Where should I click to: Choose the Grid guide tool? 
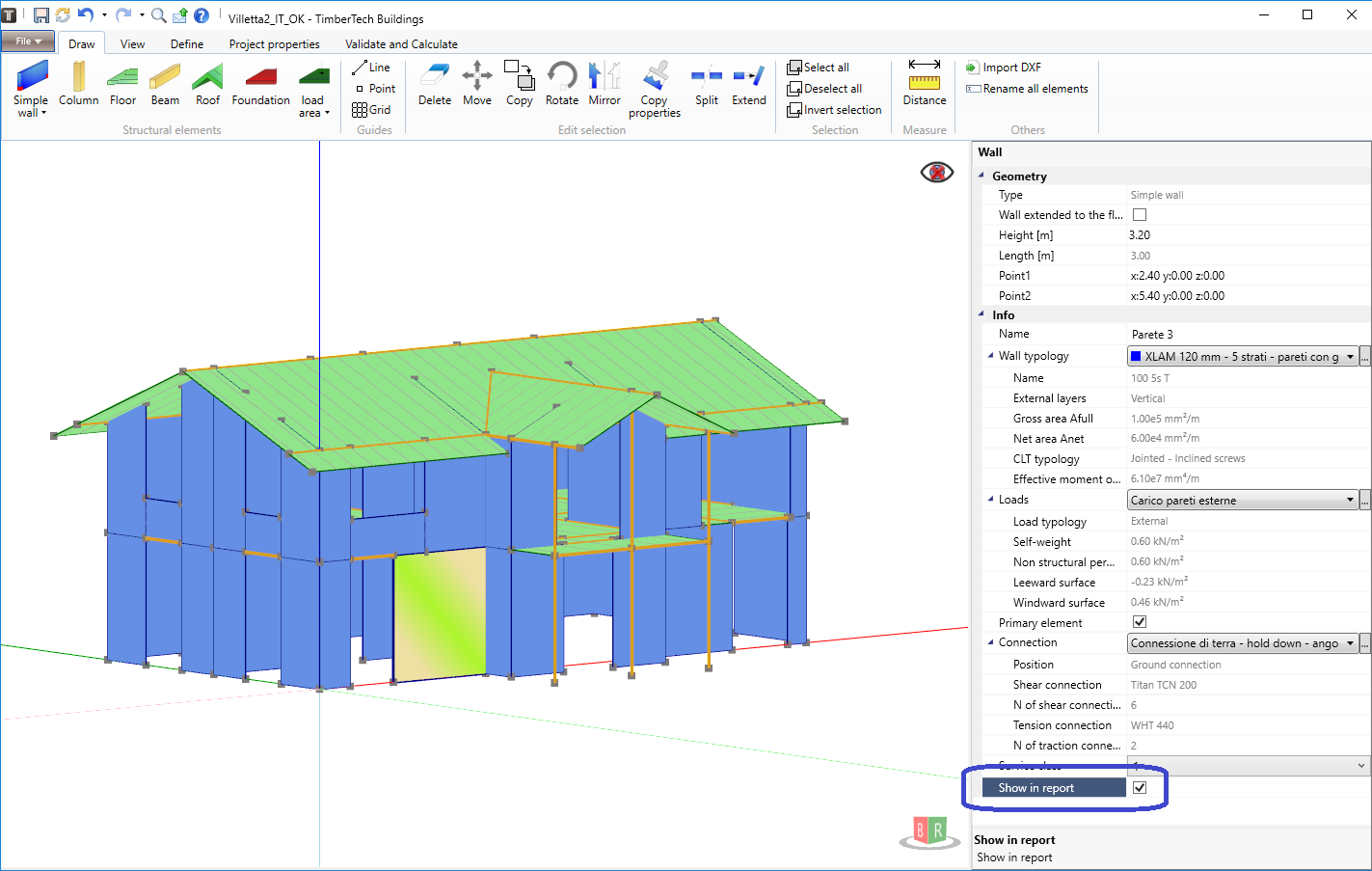tap(371, 110)
